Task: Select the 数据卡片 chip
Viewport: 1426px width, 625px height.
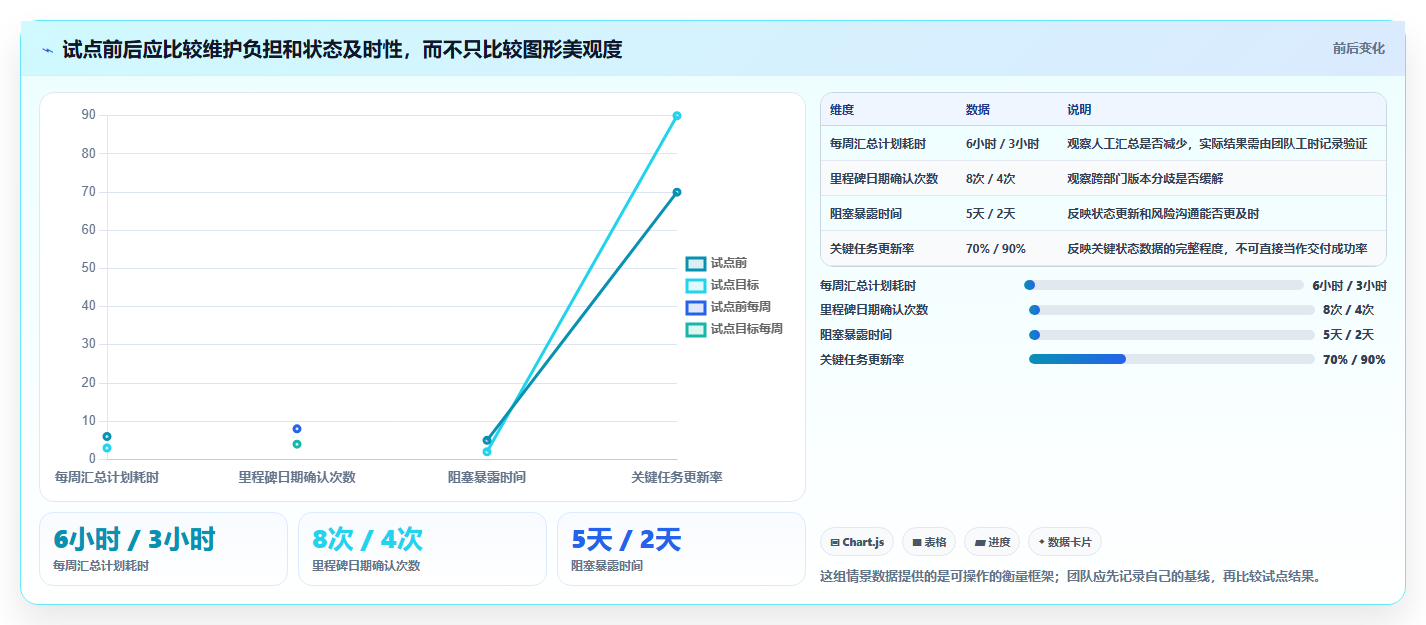Action: coord(1065,542)
